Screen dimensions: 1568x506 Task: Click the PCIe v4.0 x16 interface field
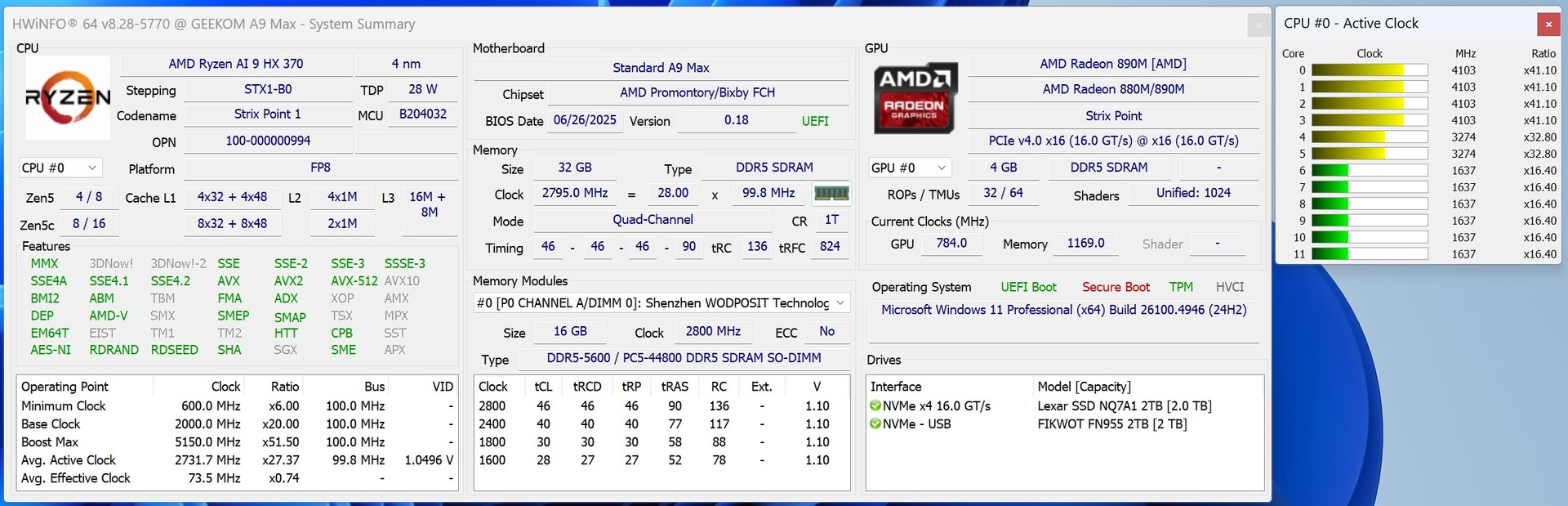(1113, 141)
